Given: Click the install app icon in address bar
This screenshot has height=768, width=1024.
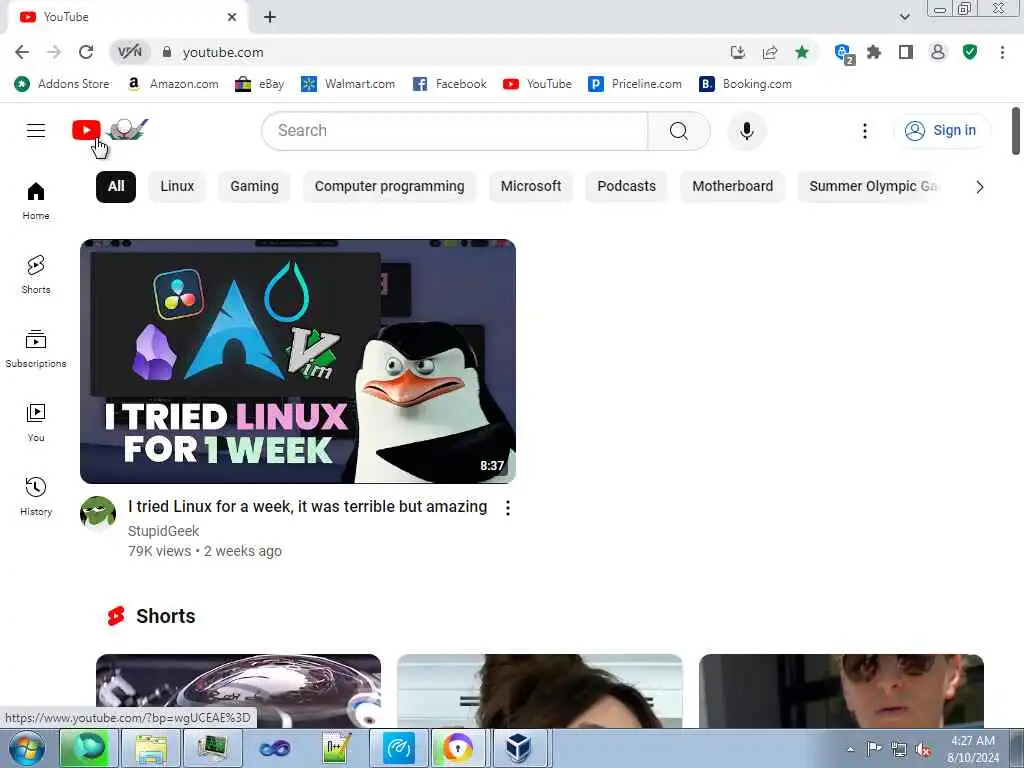Looking at the screenshot, I should coord(738,52).
